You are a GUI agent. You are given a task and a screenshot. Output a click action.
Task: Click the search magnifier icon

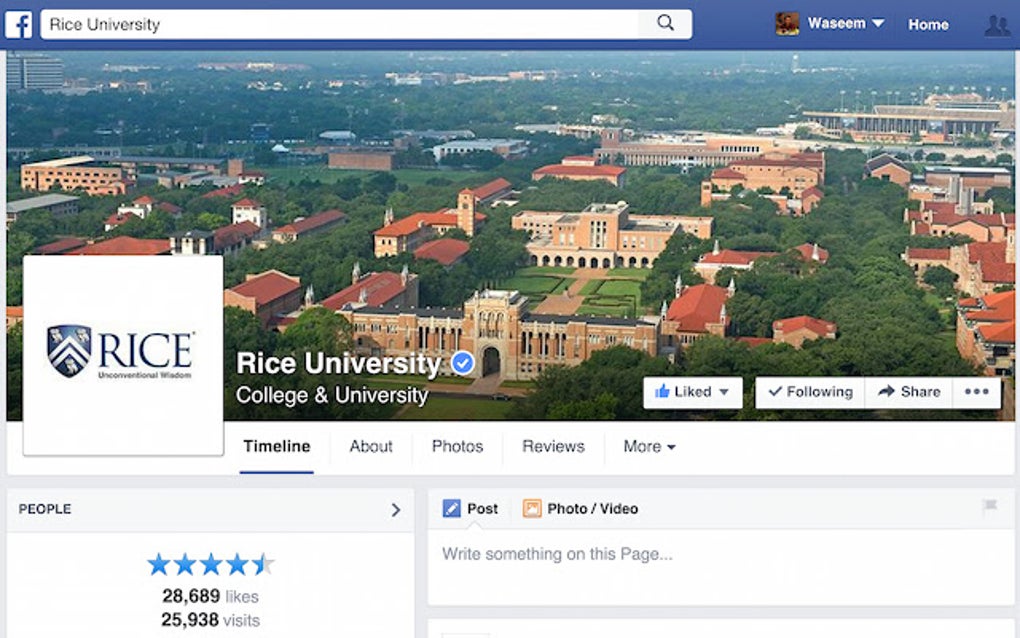(x=665, y=24)
